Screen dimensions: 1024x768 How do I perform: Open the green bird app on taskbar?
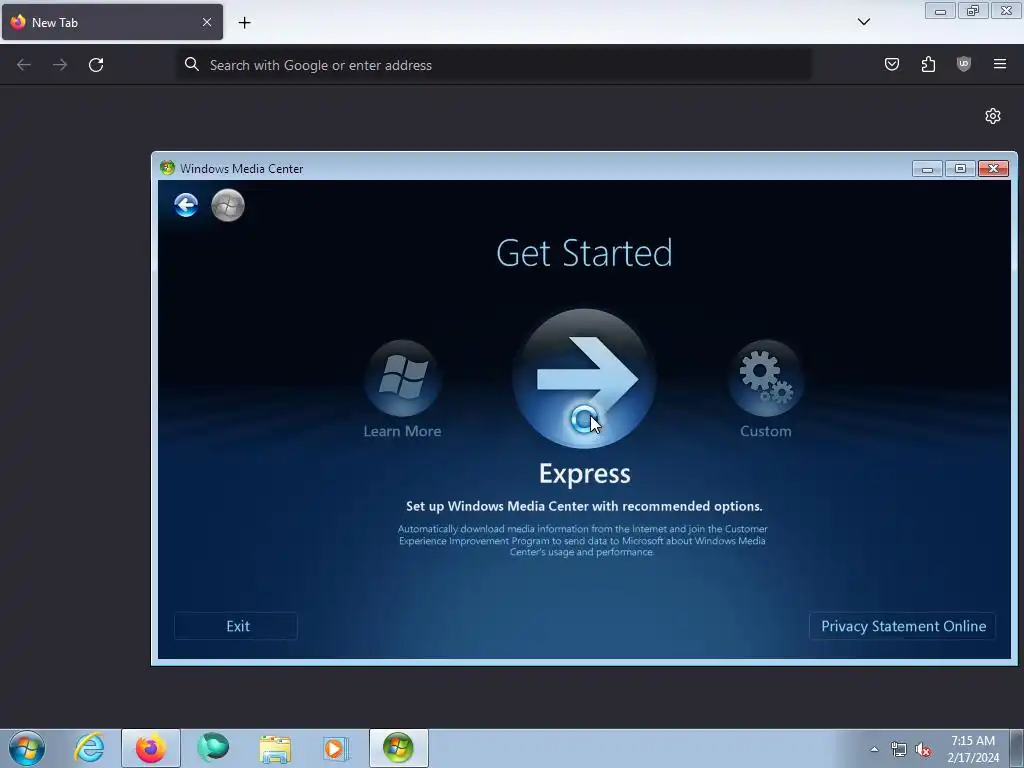point(213,748)
